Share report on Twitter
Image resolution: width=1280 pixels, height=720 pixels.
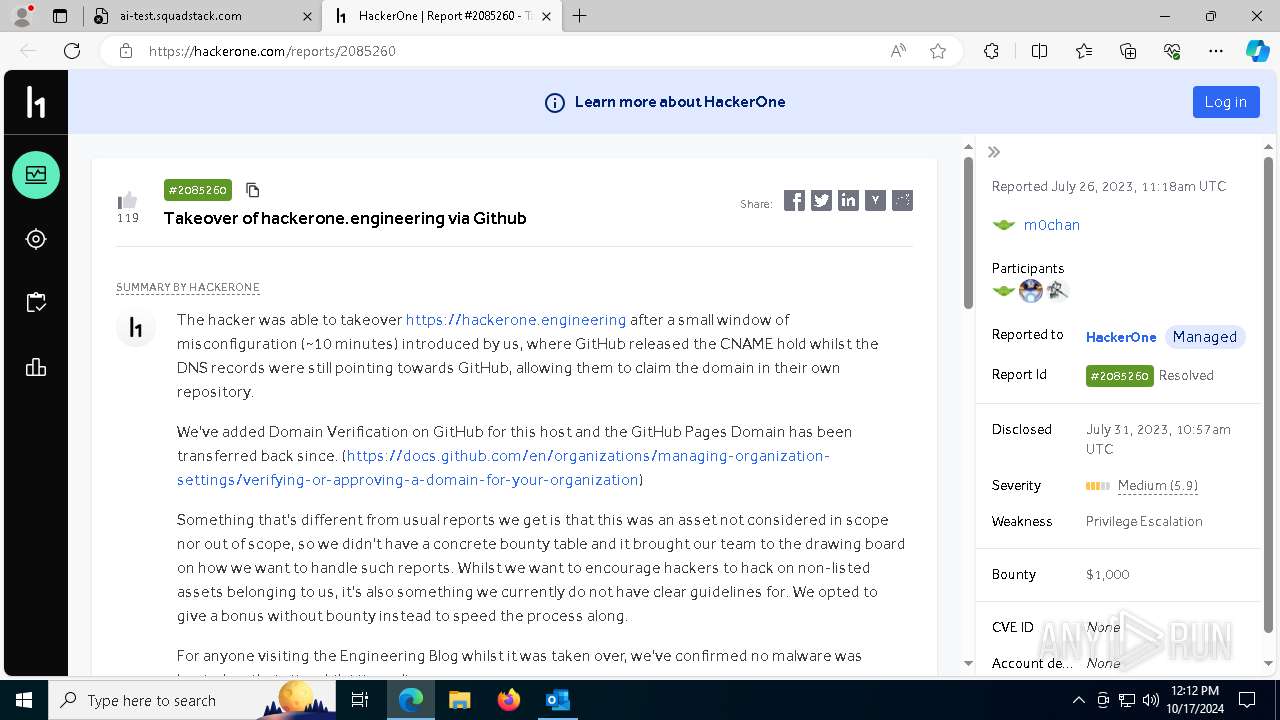tap(821, 201)
